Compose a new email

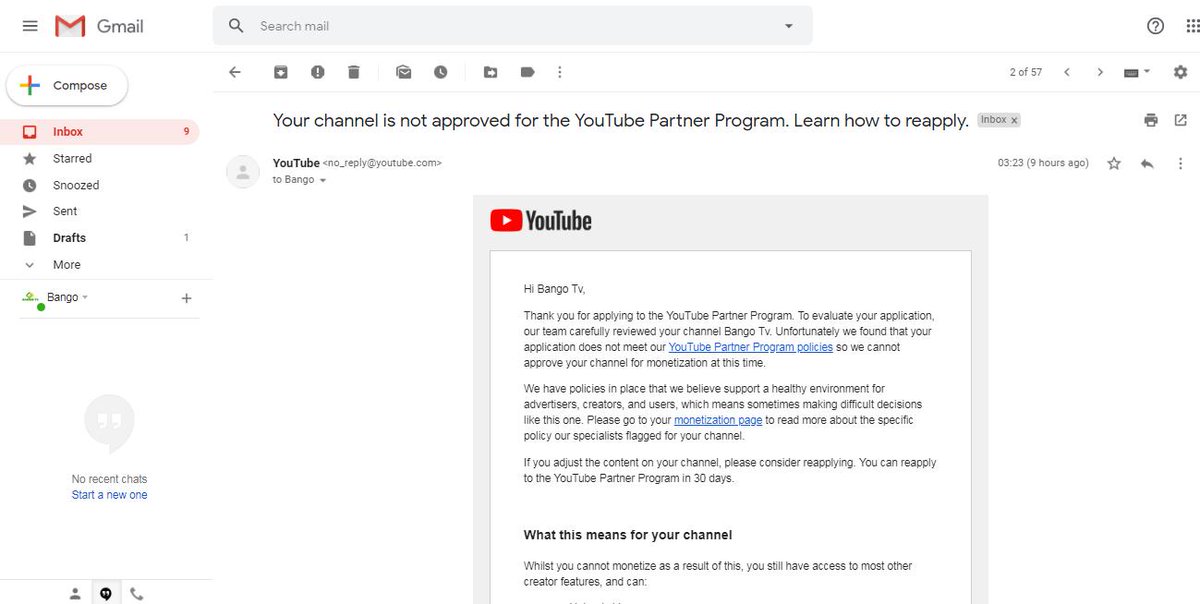click(67, 86)
